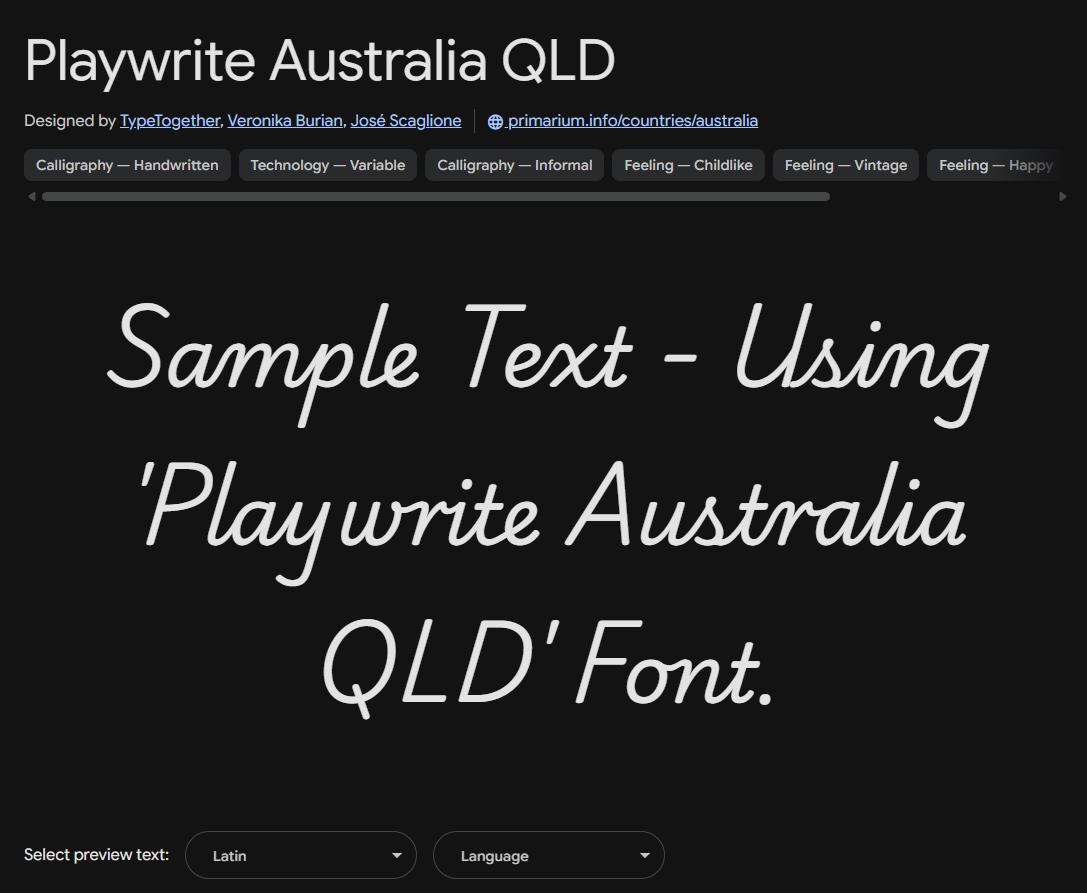Click the horizontal tags scrollbar thumb
Image resolution: width=1087 pixels, height=893 pixels.
click(435, 197)
